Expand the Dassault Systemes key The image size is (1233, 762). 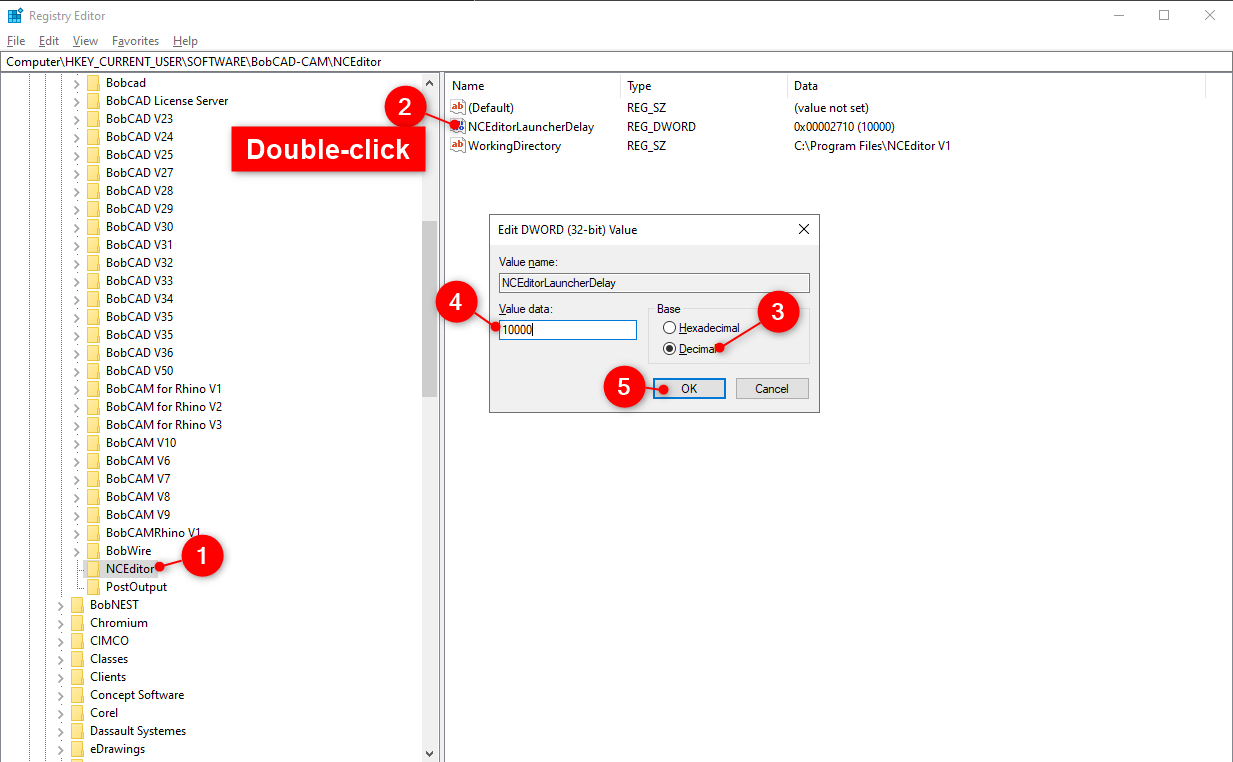point(61,731)
